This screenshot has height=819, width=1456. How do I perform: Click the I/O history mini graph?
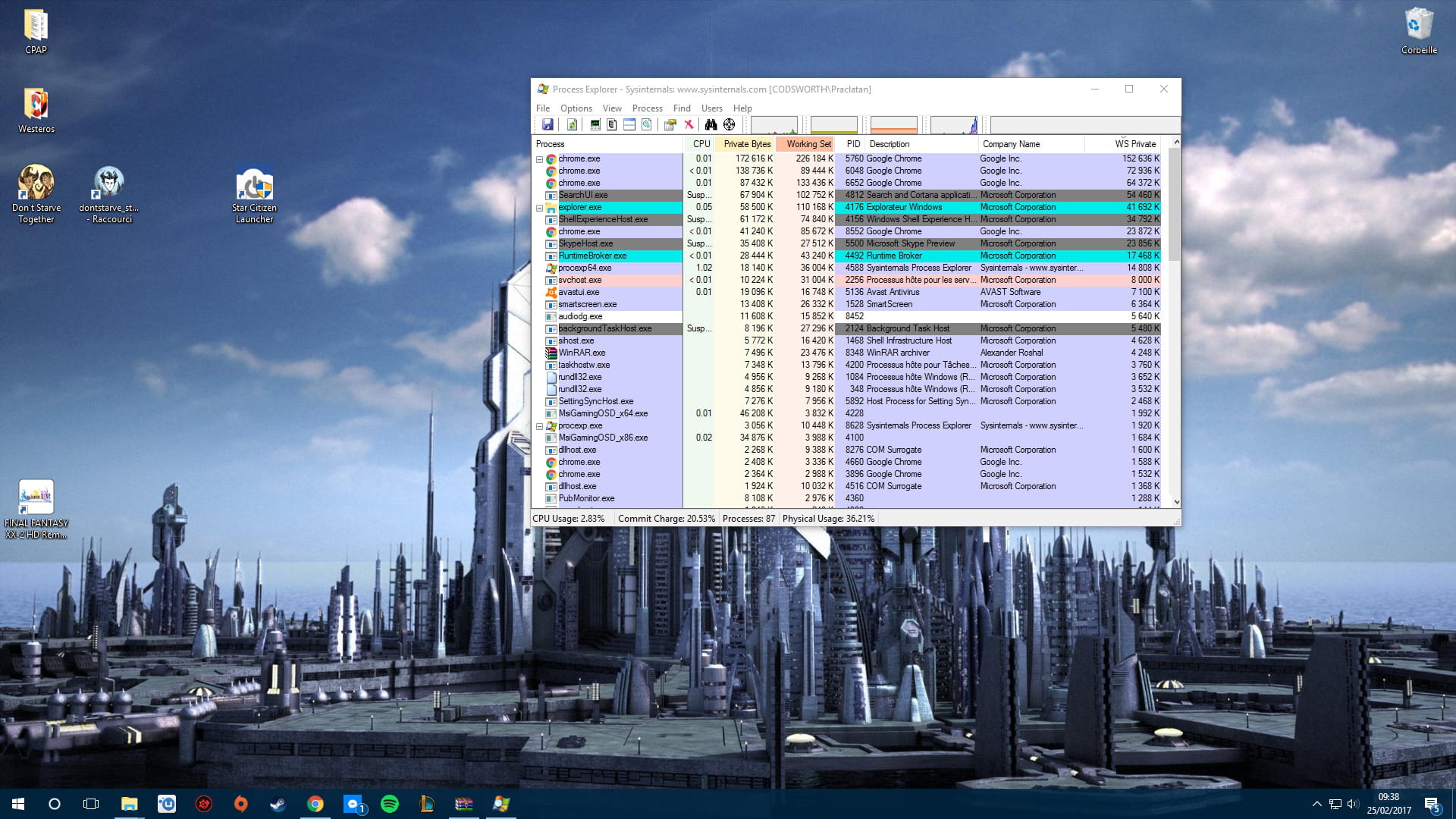tap(954, 125)
